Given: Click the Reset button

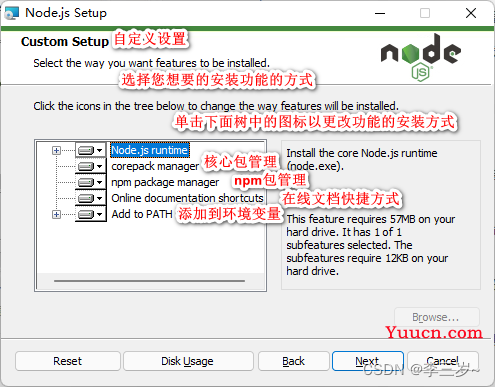Looking at the screenshot, I should point(68,361).
